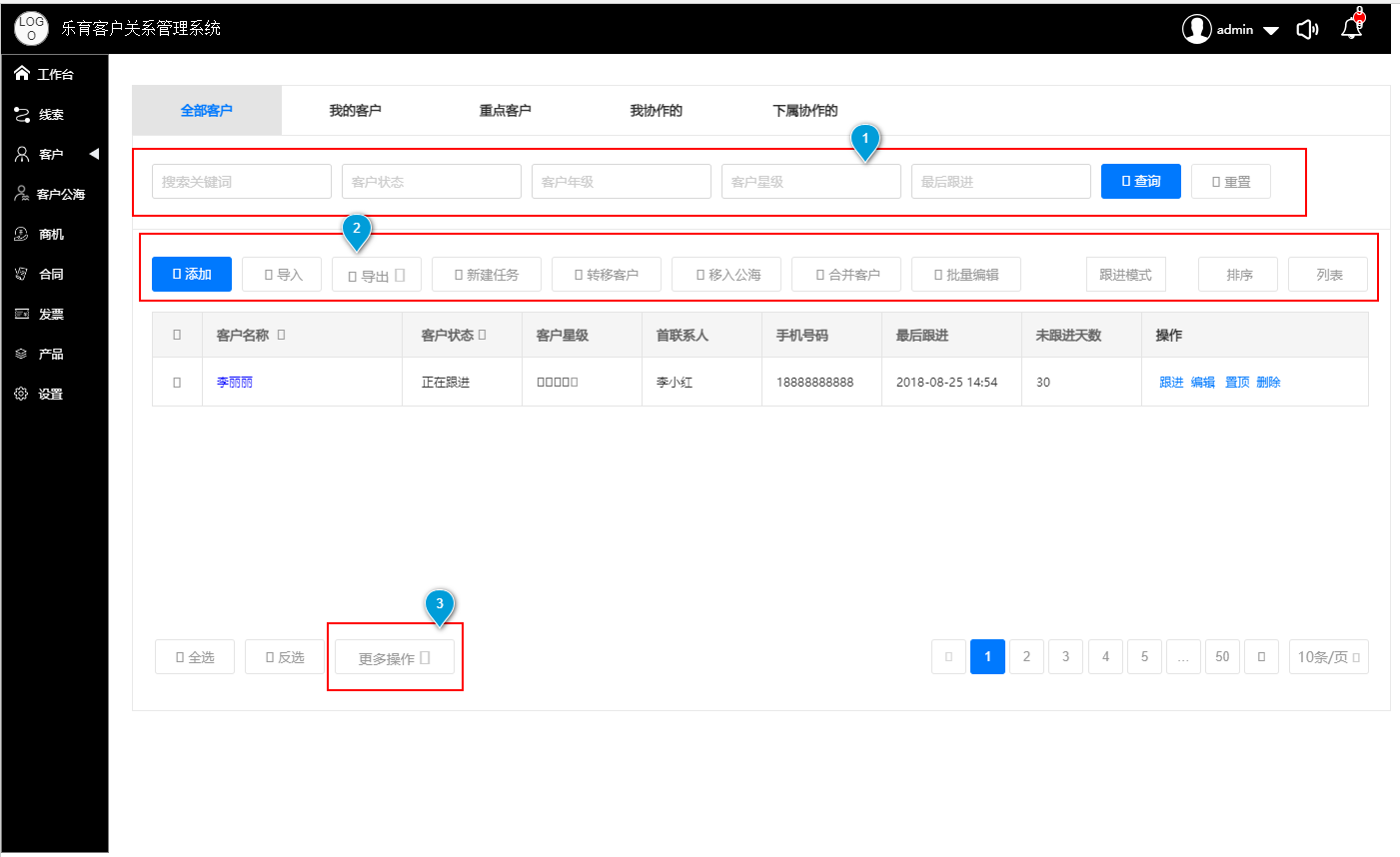Click the 客户公海 icon in sidebar
Viewport: 1400px width, 857px height.
(x=22, y=194)
